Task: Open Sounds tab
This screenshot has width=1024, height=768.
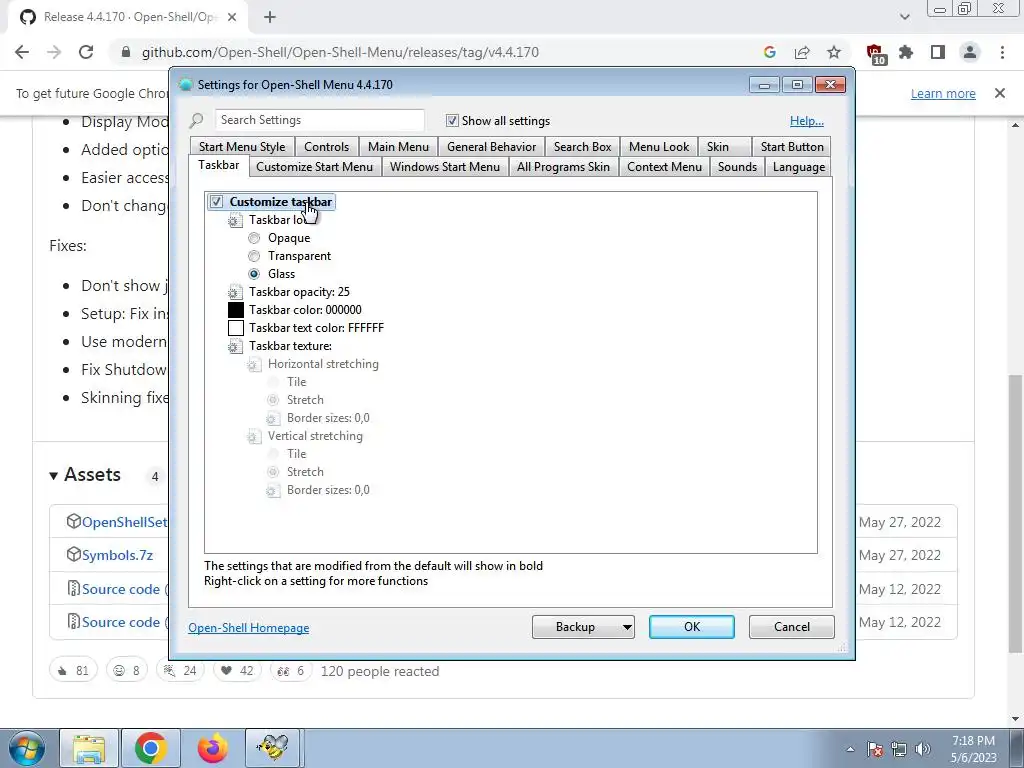Action: tap(737, 167)
